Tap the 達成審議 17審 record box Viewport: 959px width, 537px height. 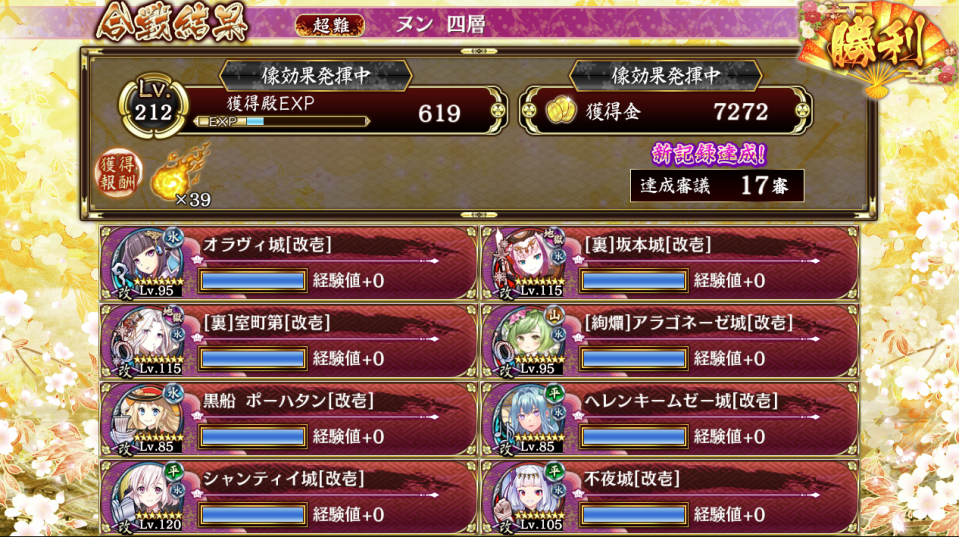(717, 185)
